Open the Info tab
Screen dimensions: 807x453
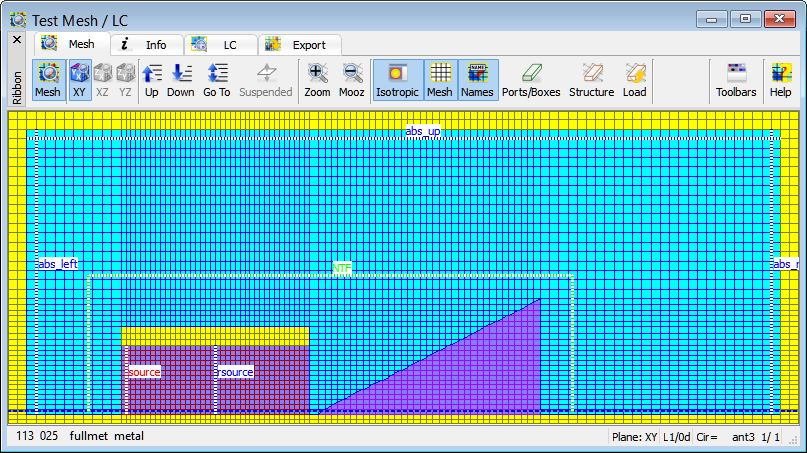(145, 44)
